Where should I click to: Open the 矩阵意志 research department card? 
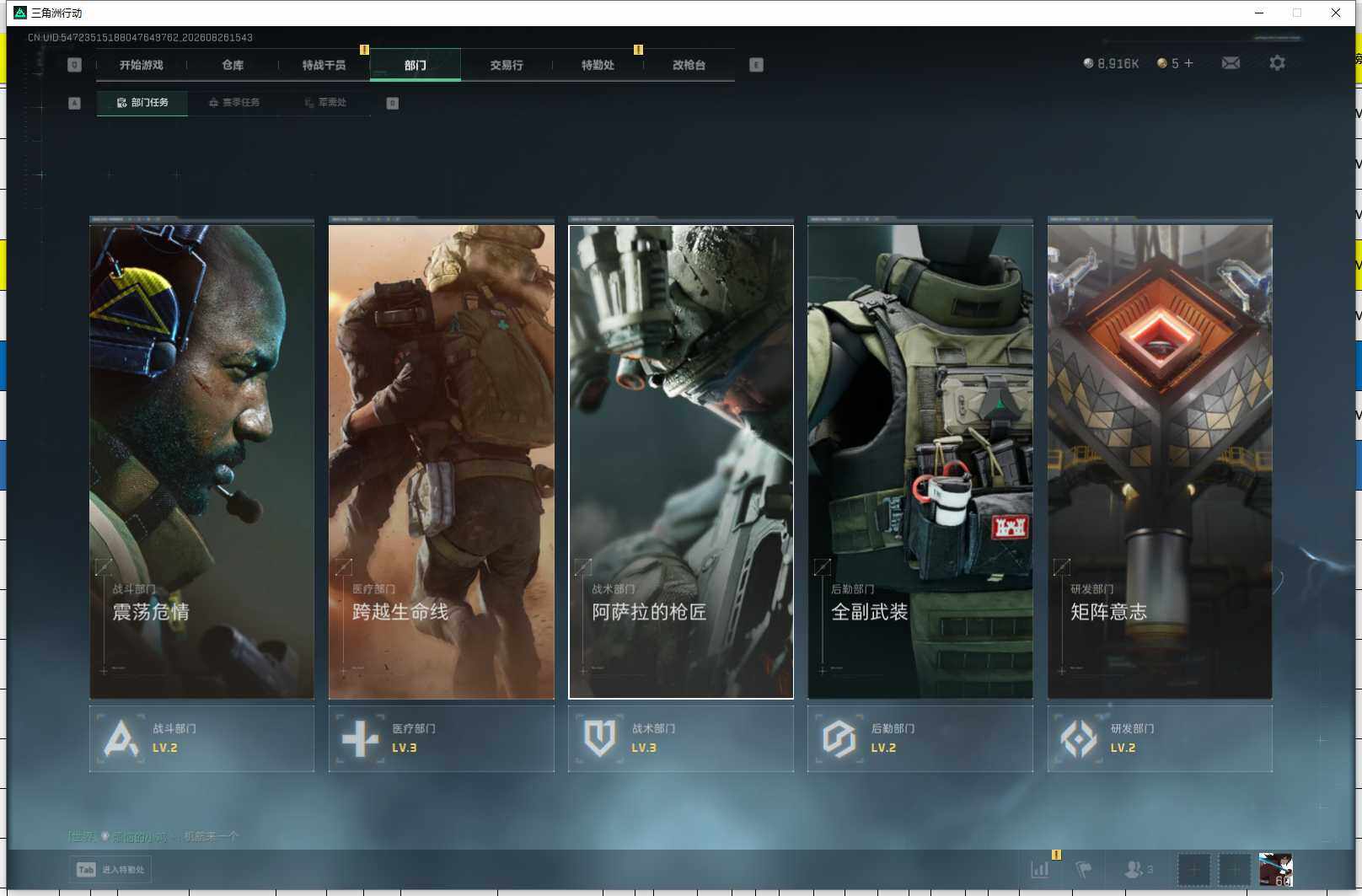tap(1160, 461)
